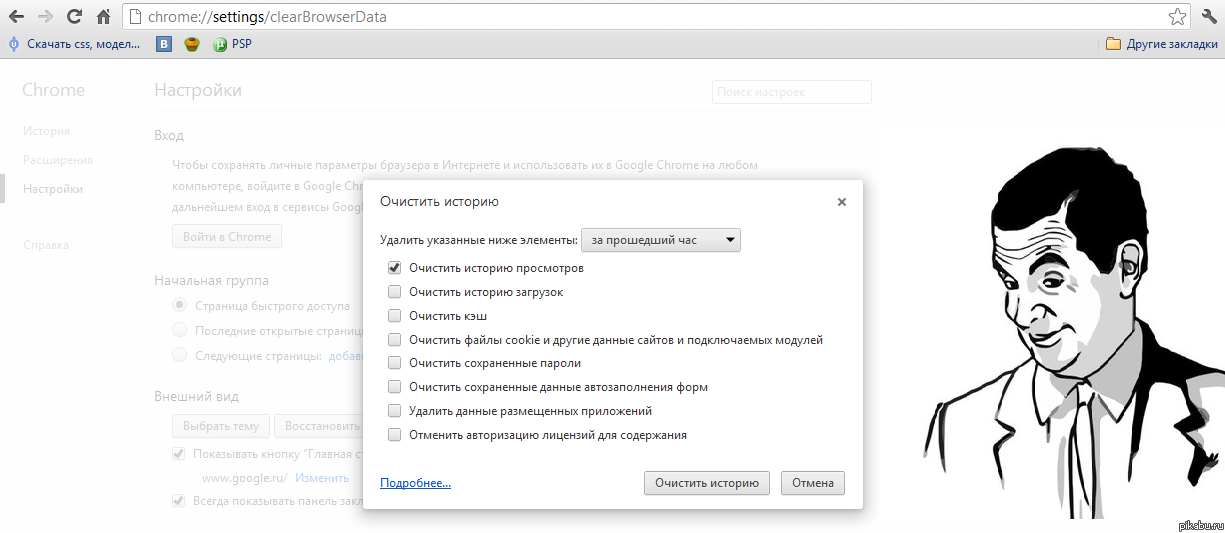Click the browser Back arrow icon
Viewport: 1225px width, 533px height.
16,17
